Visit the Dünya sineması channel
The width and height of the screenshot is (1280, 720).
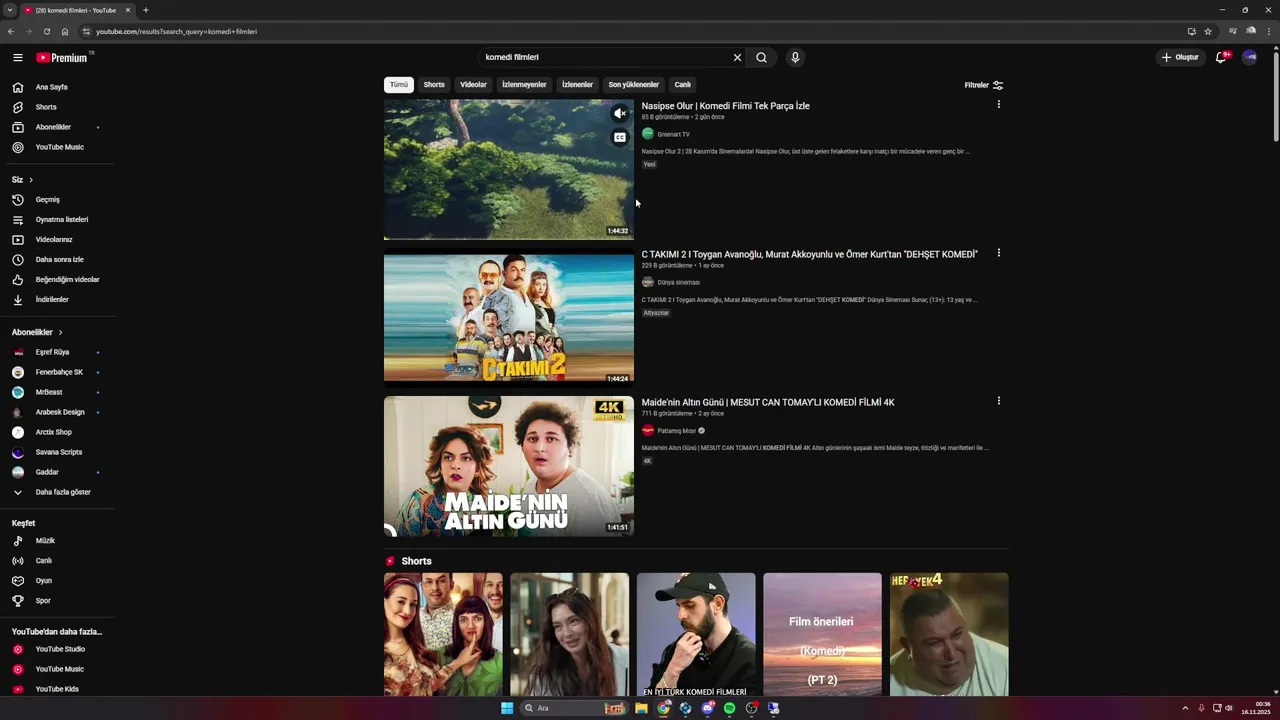click(678, 282)
